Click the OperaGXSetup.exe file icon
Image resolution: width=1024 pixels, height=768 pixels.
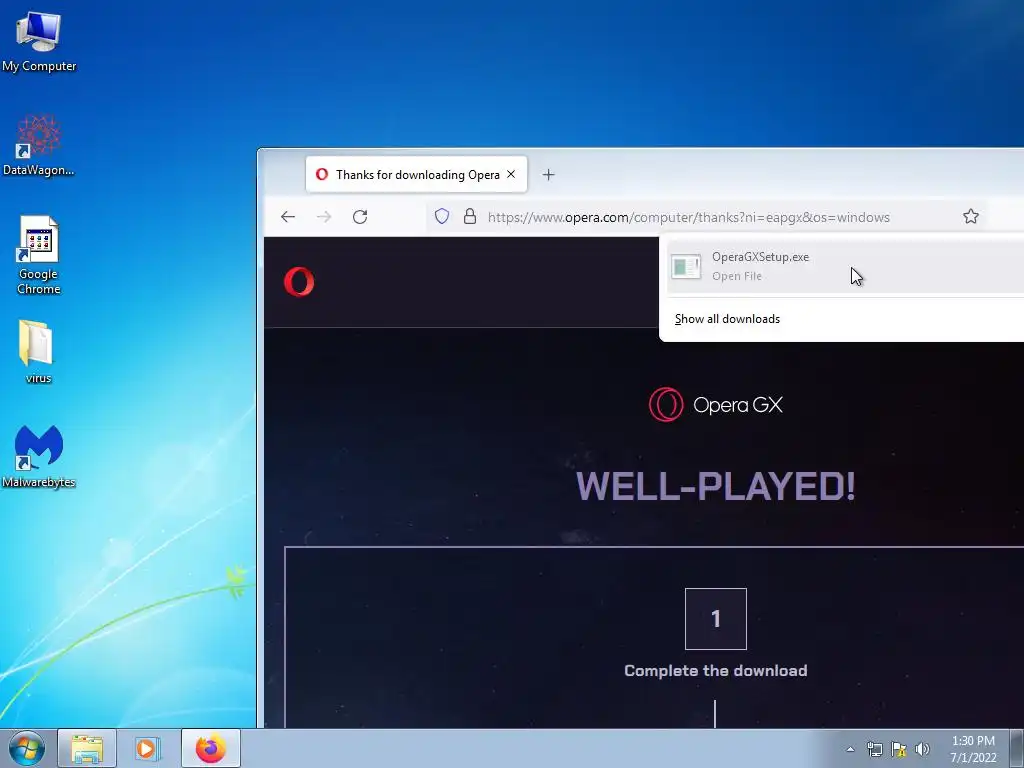pos(686,266)
